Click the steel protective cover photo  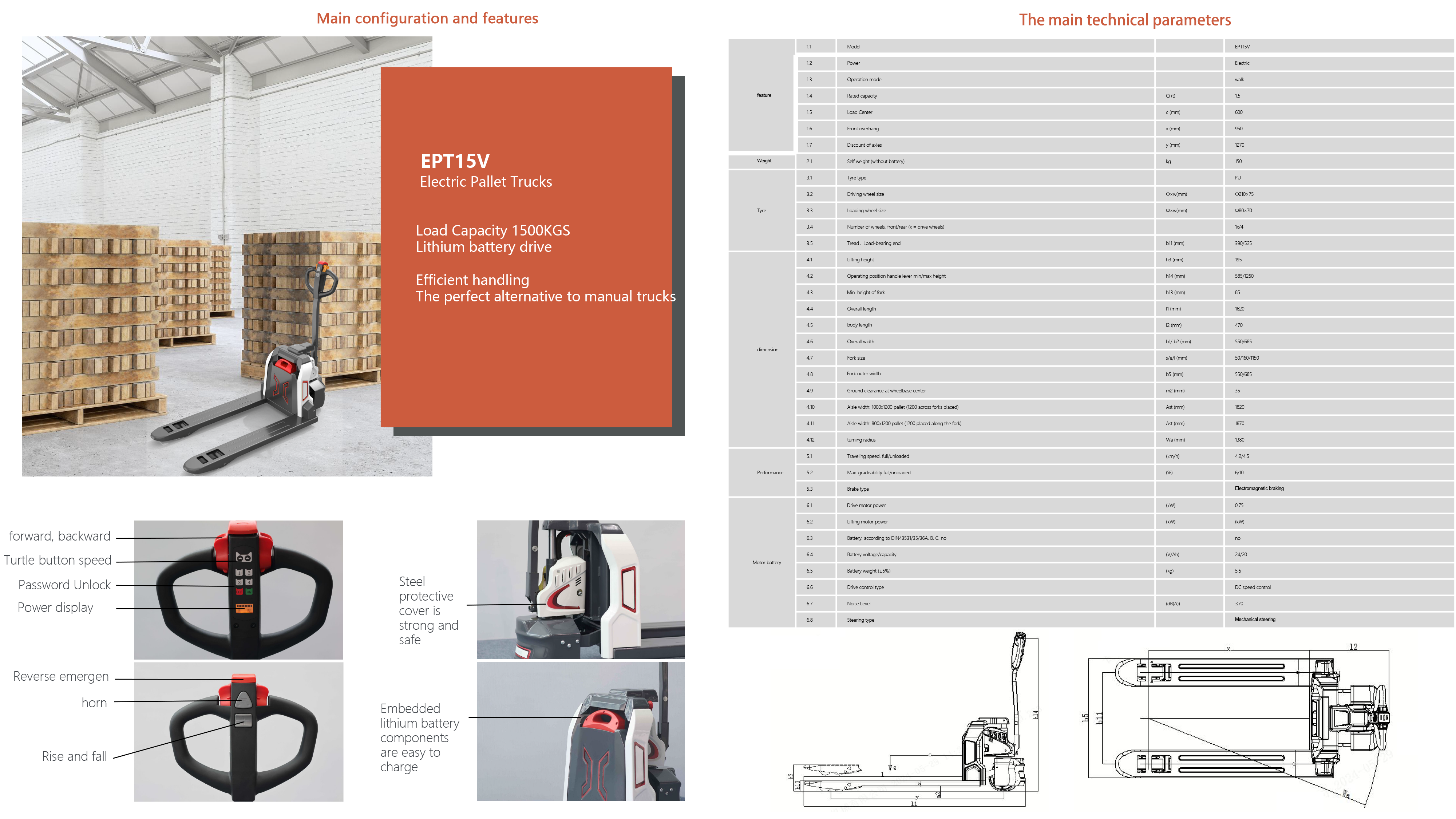[581, 590]
